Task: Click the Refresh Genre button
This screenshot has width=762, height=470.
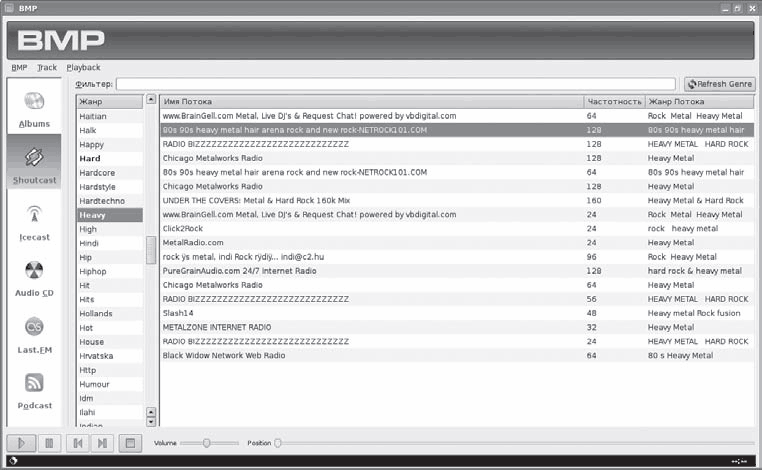Action: pyautogui.click(x=719, y=84)
